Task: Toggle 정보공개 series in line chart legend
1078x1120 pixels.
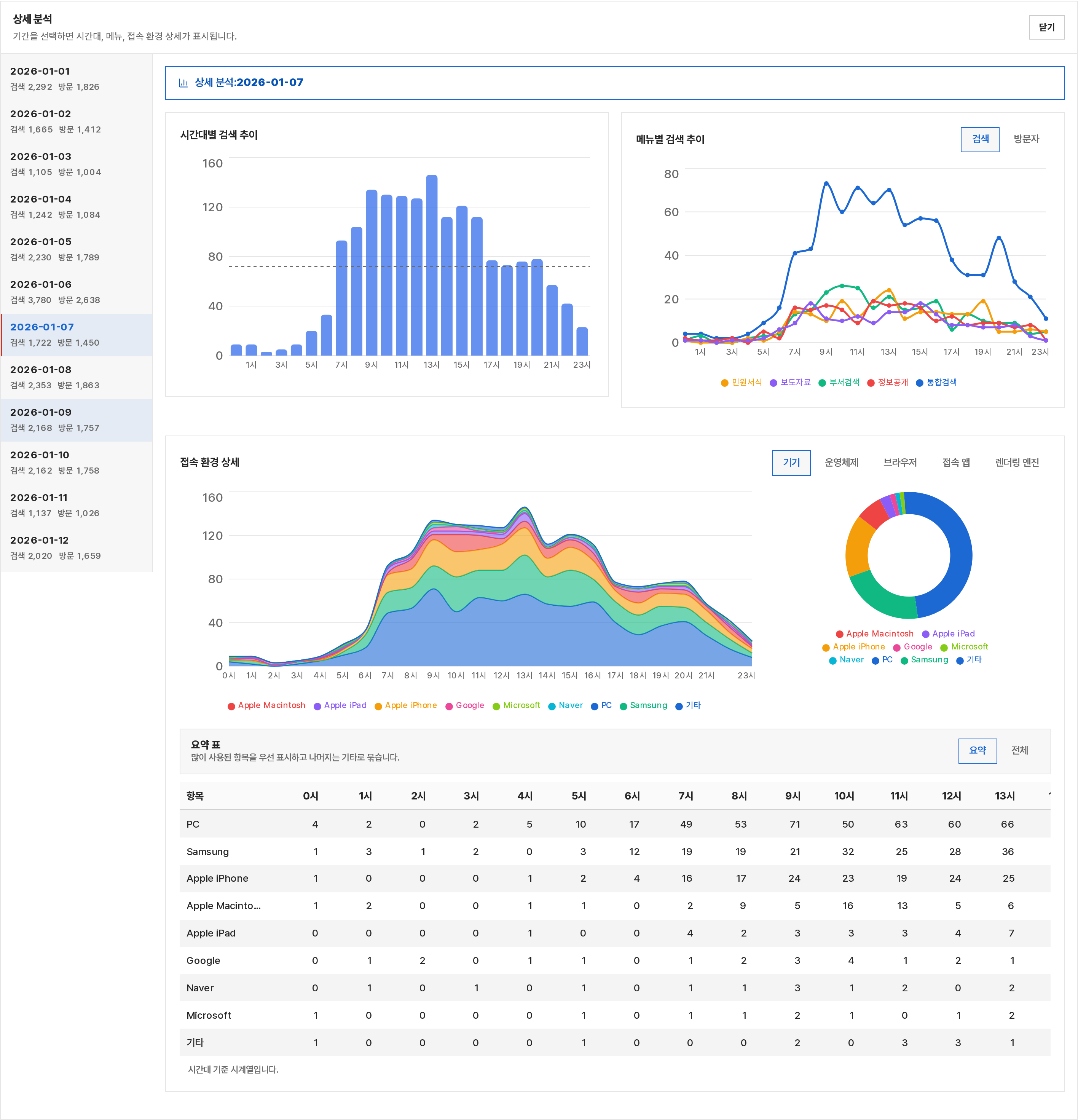Action: pos(887,382)
